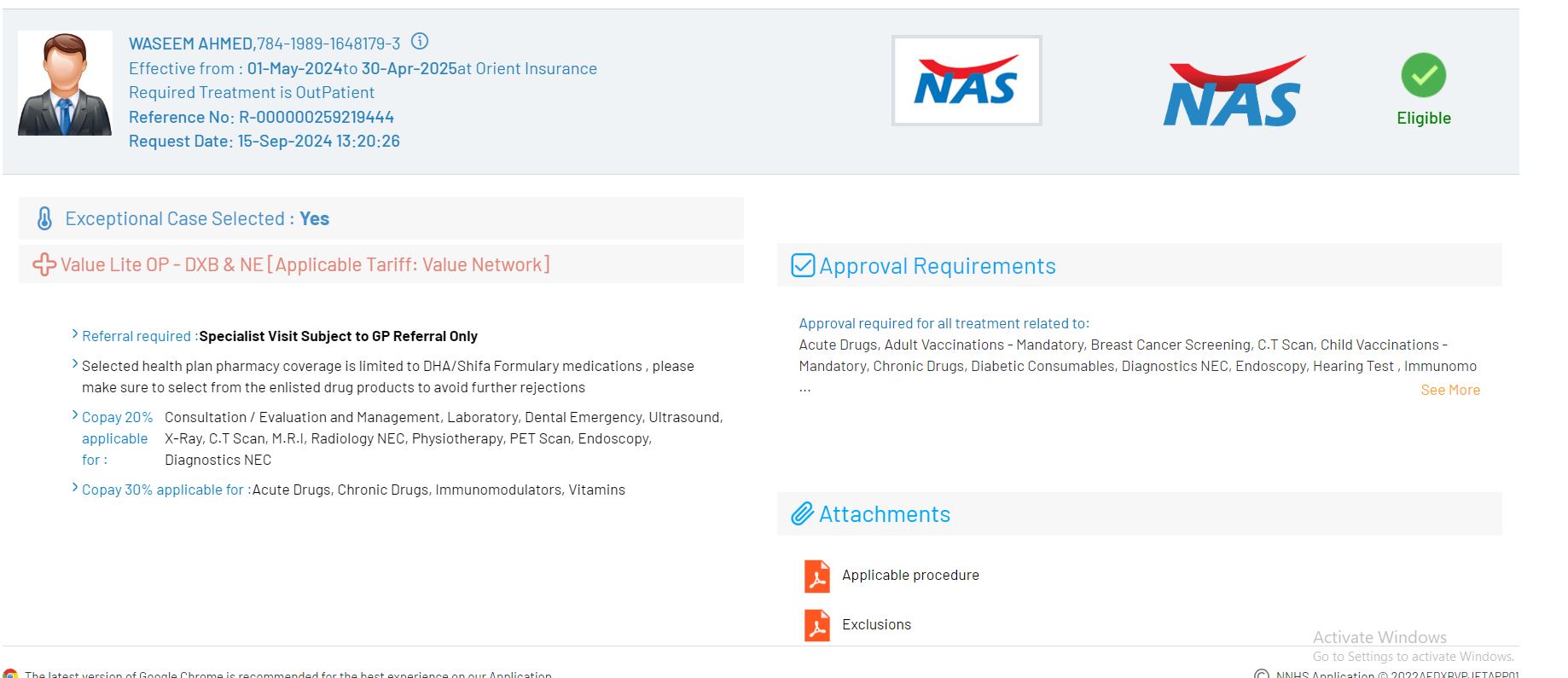Click 'Approval required for all treatment related to:'
Screen dimensions: 1568x678
click(944, 323)
